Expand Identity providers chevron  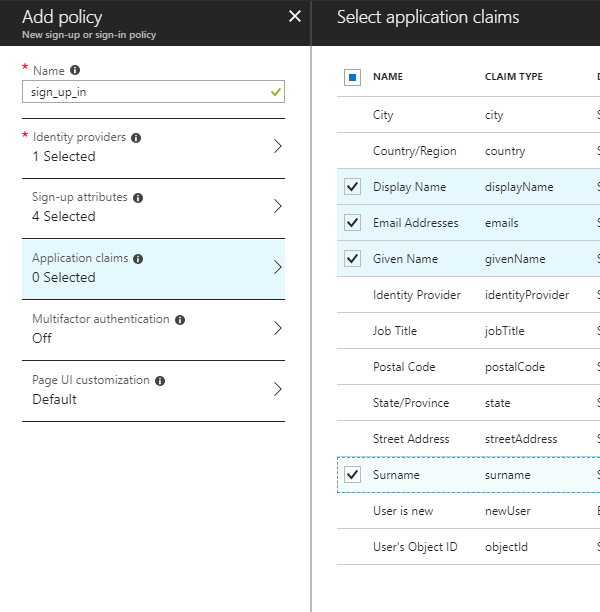tap(277, 146)
